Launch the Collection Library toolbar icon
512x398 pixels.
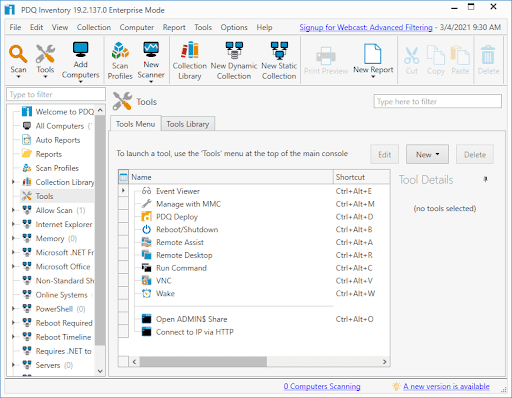[189, 51]
